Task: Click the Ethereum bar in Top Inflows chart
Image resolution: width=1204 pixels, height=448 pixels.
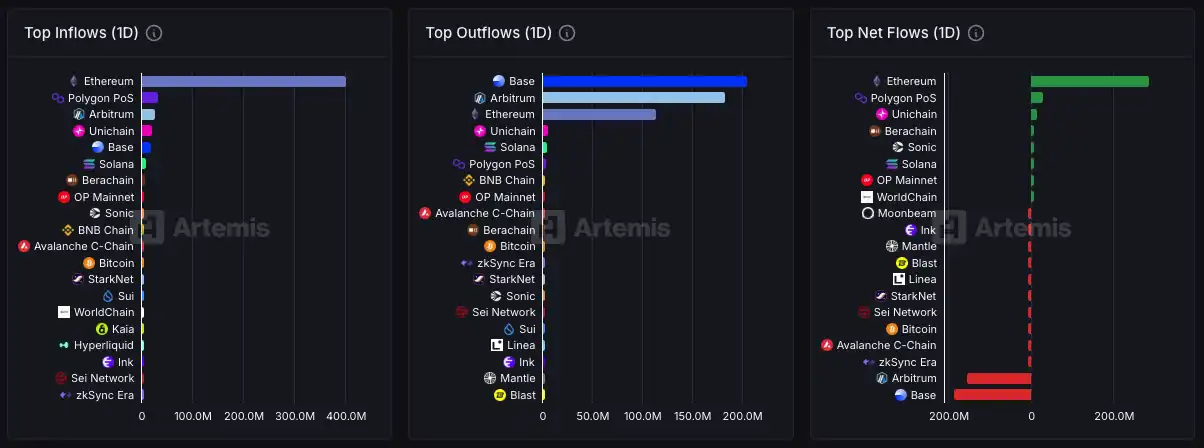Action: [x=244, y=81]
